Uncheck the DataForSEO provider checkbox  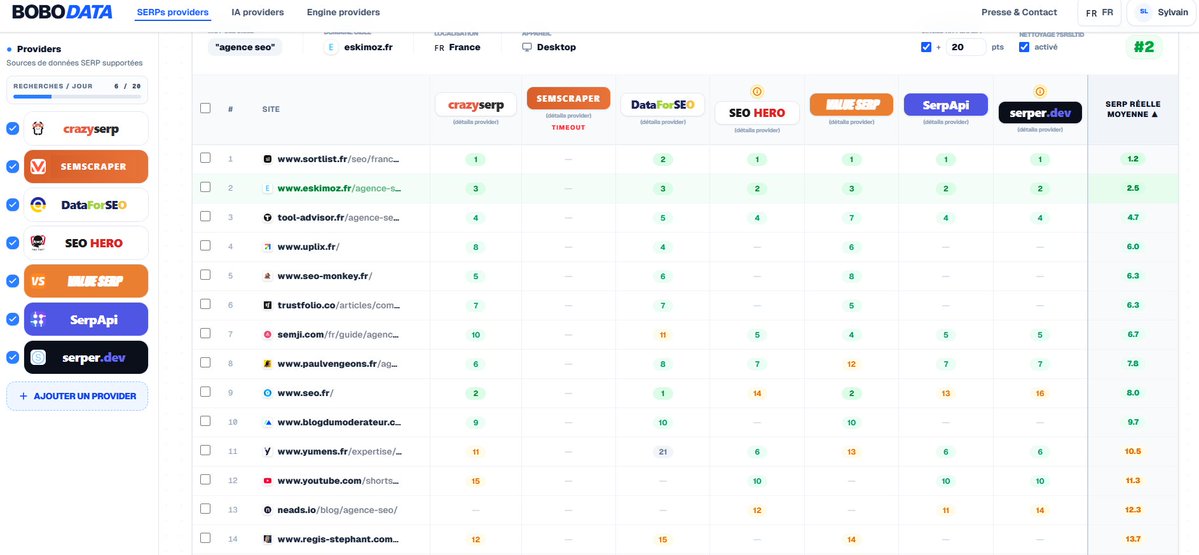pos(12,205)
